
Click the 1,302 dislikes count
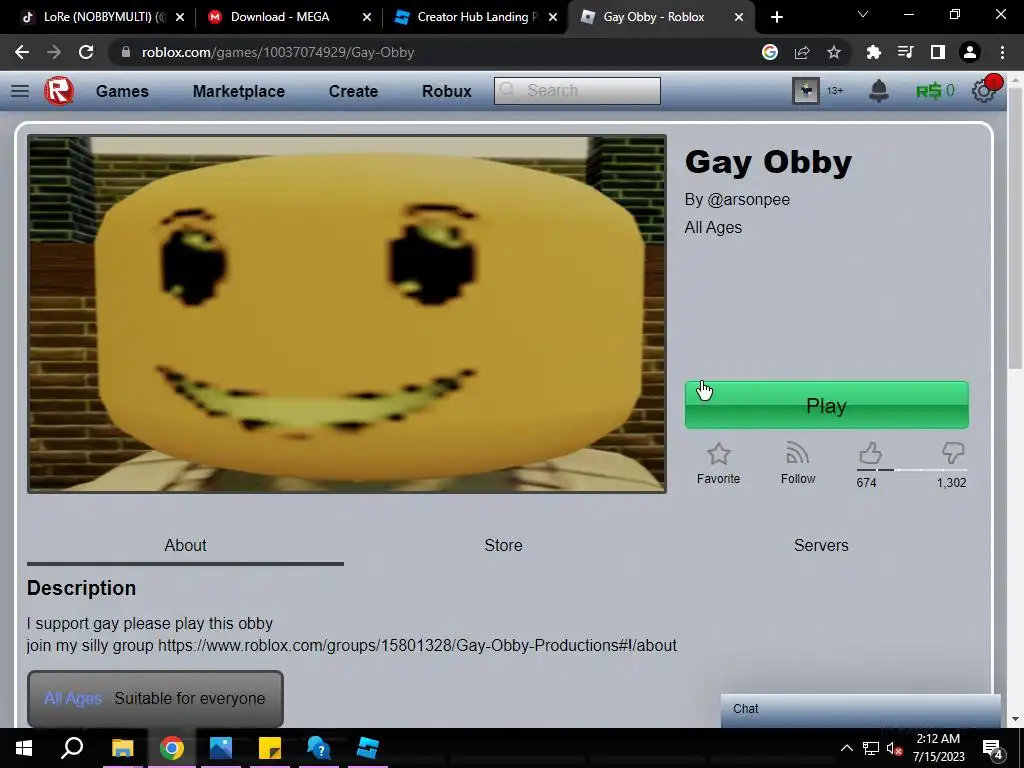pos(952,483)
